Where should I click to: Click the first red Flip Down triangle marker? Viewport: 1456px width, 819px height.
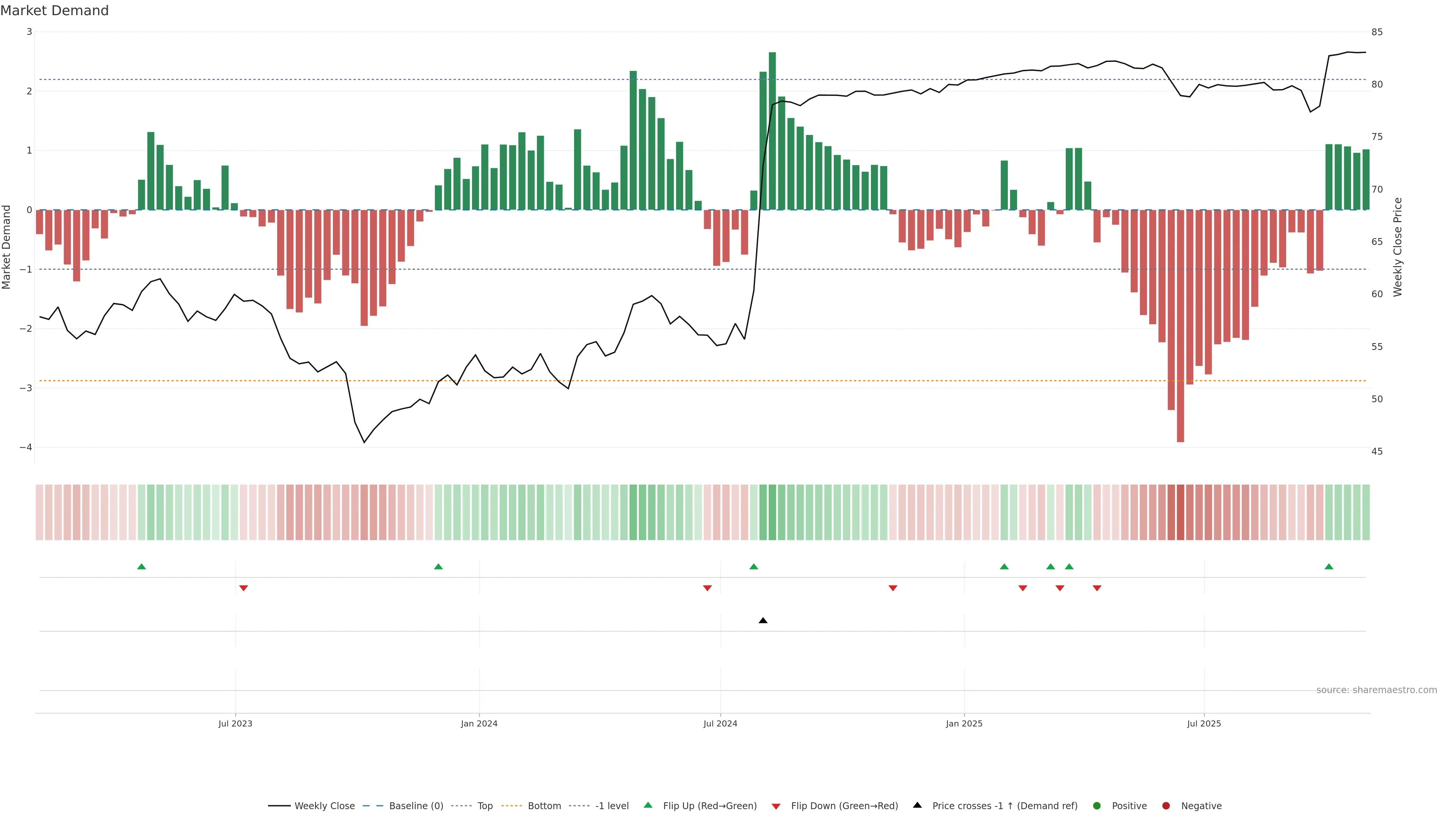(243, 588)
